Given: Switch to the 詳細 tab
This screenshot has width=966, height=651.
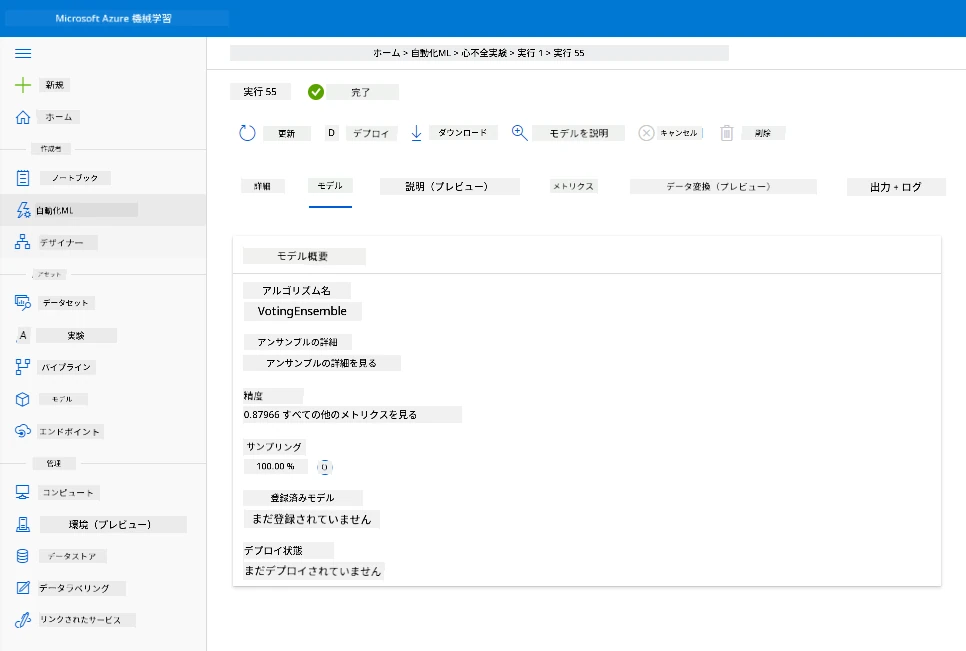Looking at the screenshot, I should pos(262,186).
